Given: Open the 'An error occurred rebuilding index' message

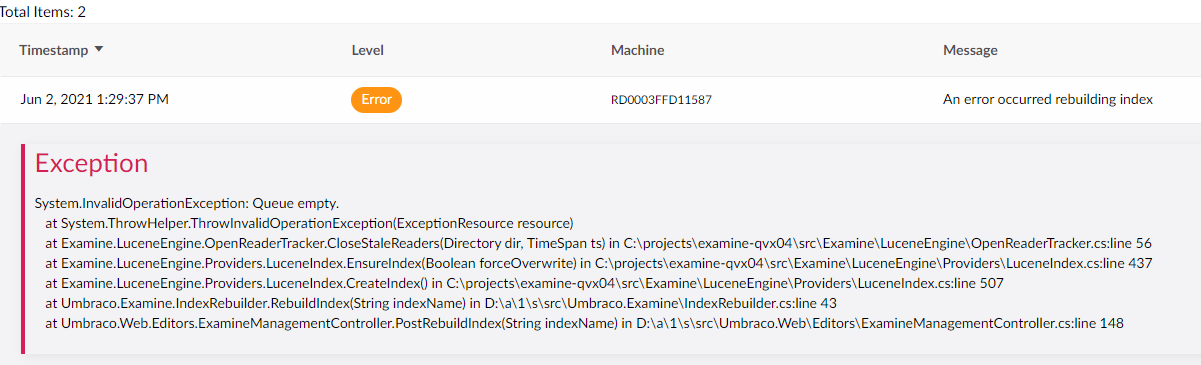Looking at the screenshot, I should [x=1048, y=100].
